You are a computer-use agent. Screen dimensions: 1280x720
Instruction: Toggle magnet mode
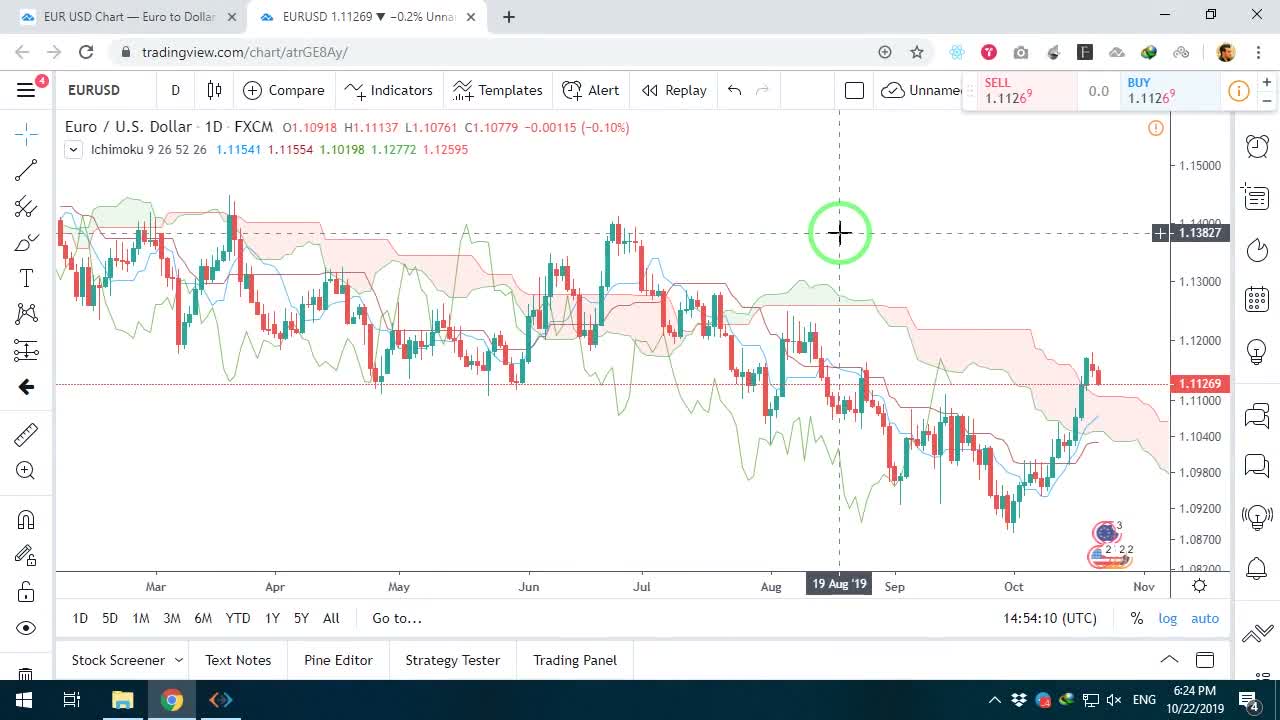(x=26, y=519)
